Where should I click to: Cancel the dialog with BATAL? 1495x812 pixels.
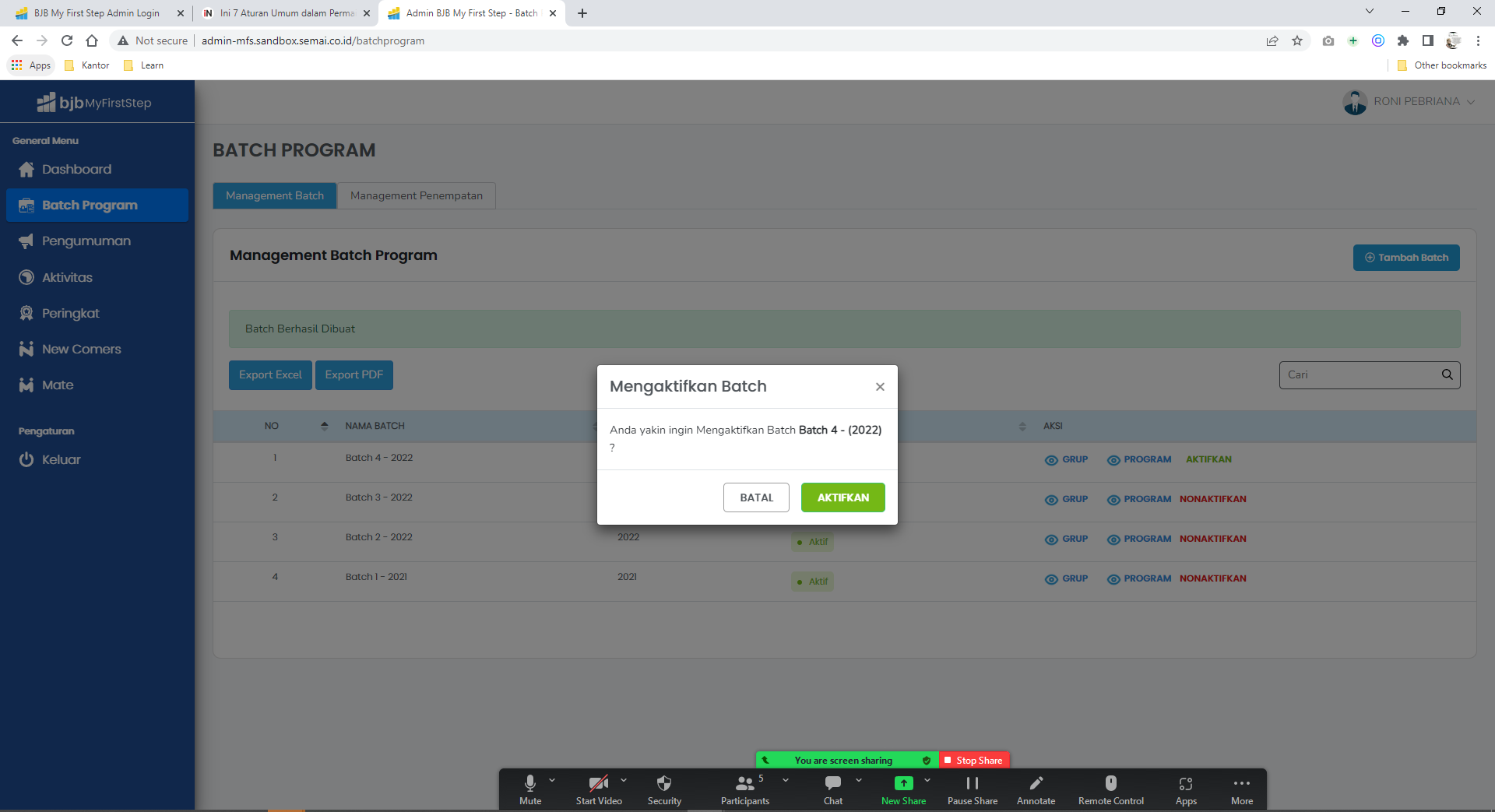click(756, 497)
